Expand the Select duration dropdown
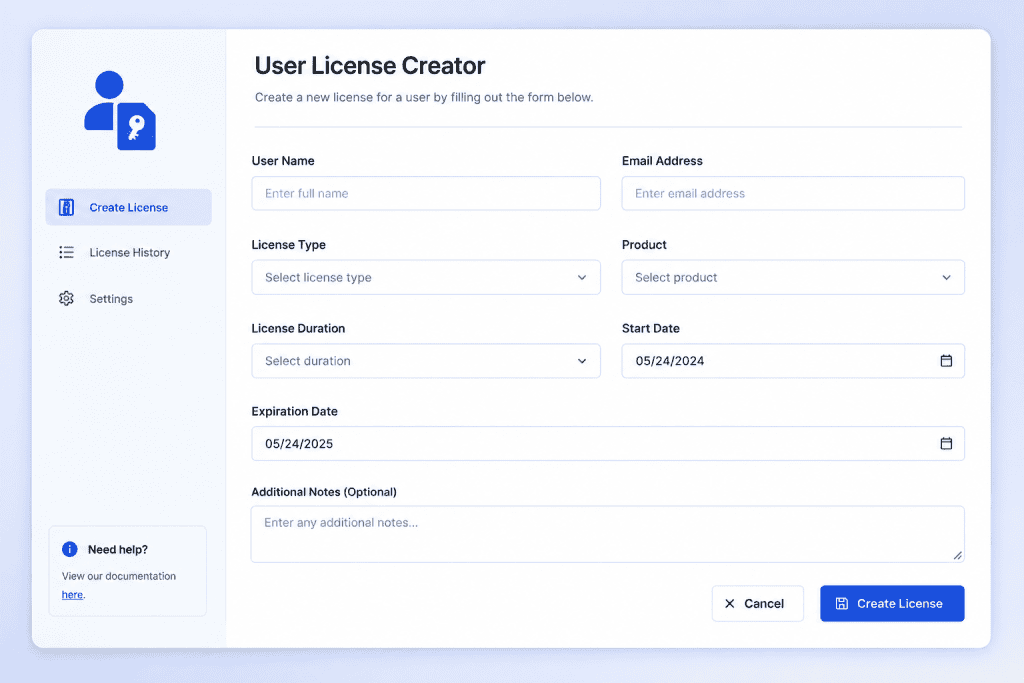The height and width of the screenshot is (683, 1024). (426, 361)
